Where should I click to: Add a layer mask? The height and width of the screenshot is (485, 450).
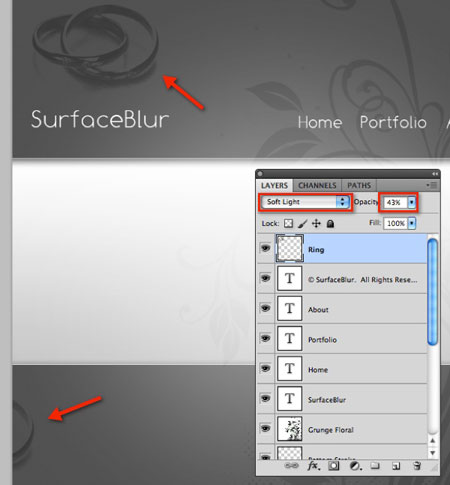coord(334,466)
